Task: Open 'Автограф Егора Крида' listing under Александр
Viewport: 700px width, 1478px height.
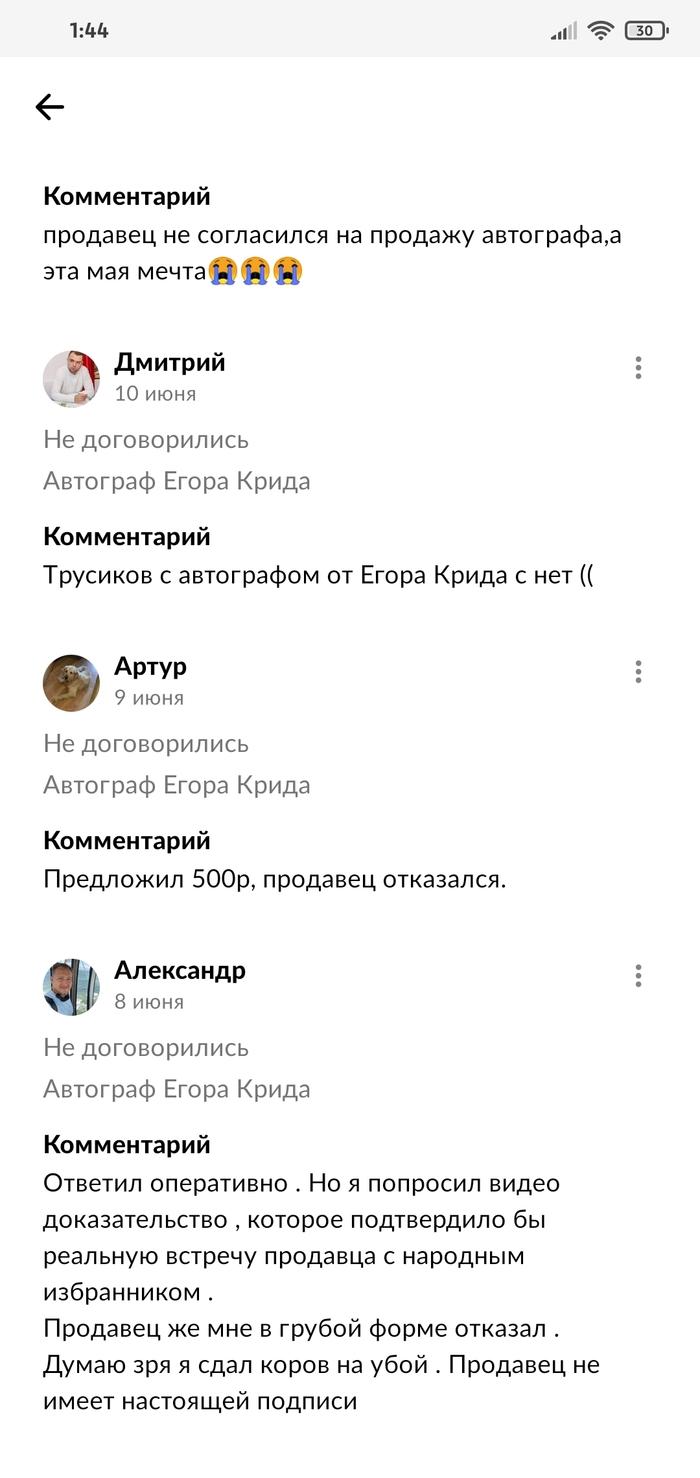Action: [x=177, y=1089]
